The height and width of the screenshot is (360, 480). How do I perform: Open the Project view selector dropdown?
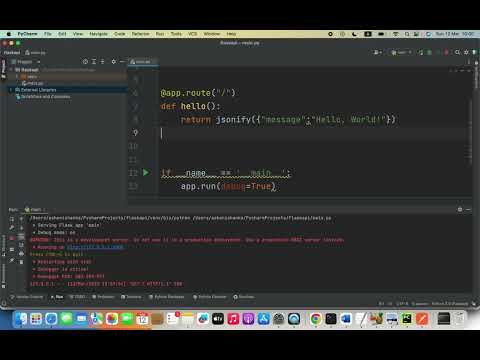click(x=26, y=62)
